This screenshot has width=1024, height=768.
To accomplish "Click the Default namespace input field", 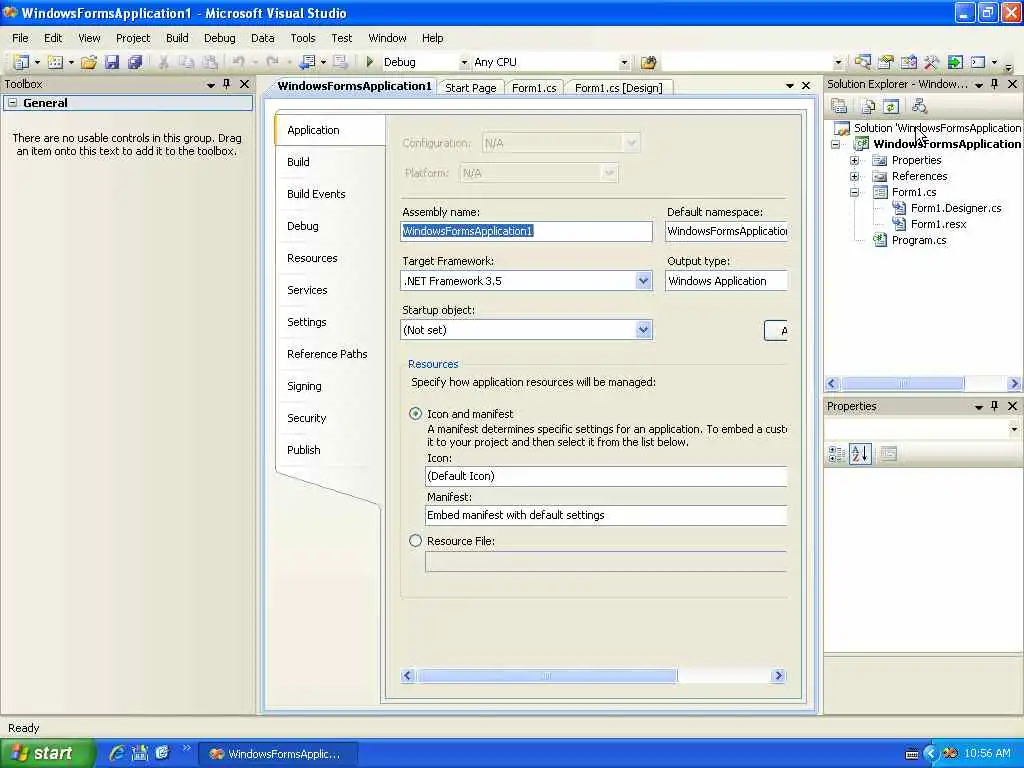I will pyautogui.click(x=726, y=231).
